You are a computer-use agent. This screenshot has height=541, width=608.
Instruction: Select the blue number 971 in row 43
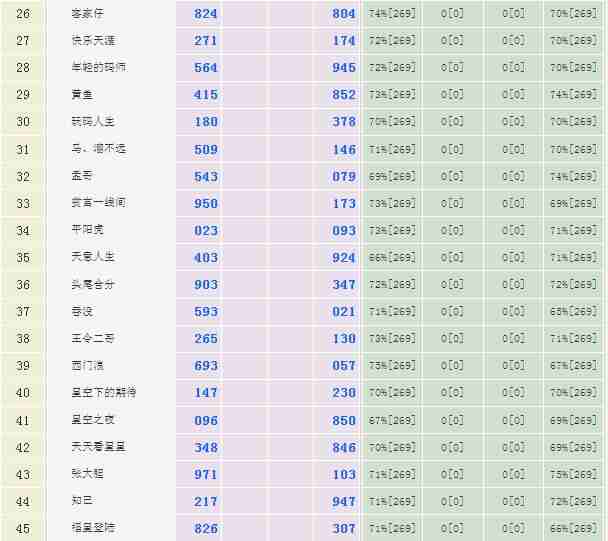[206, 474]
